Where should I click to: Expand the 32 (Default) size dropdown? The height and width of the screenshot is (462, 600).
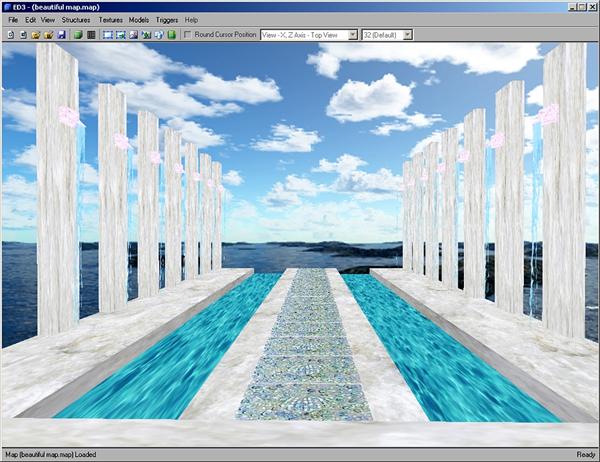(x=386, y=34)
